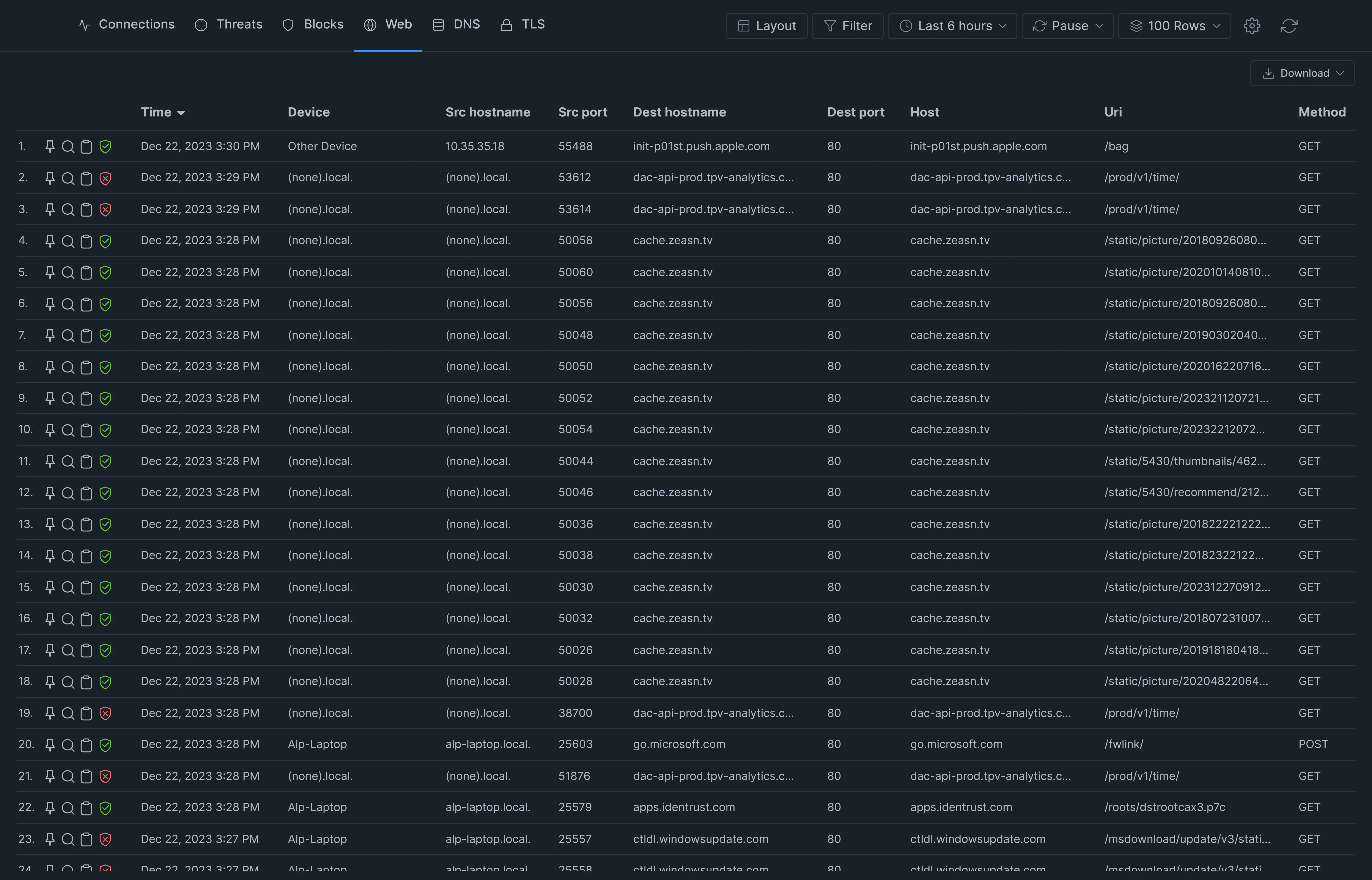Viewport: 1372px width, 880px height.
Task: Open the Filter button
Action: 847,26
